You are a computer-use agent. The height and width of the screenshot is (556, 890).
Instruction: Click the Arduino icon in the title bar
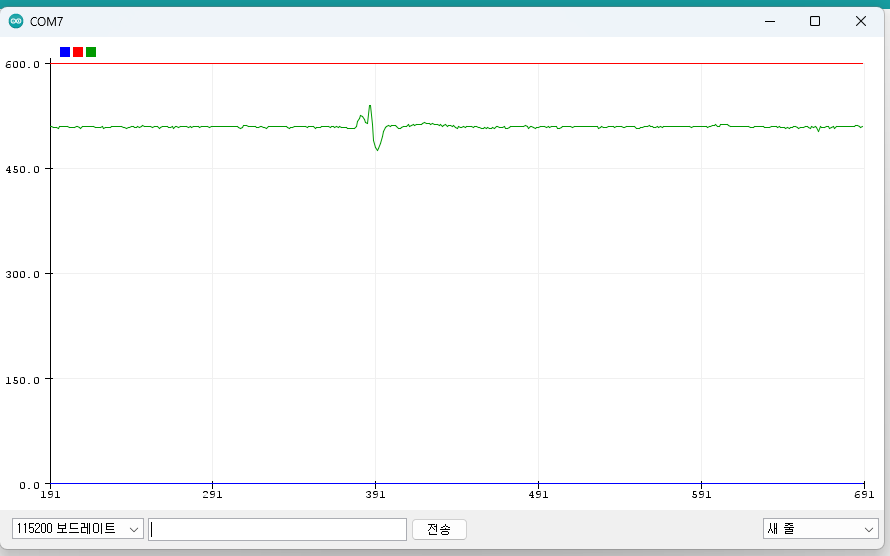point(16,22)
